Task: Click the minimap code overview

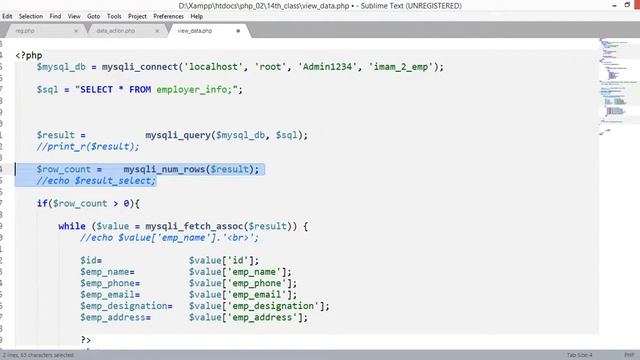Action: (618, 87)
